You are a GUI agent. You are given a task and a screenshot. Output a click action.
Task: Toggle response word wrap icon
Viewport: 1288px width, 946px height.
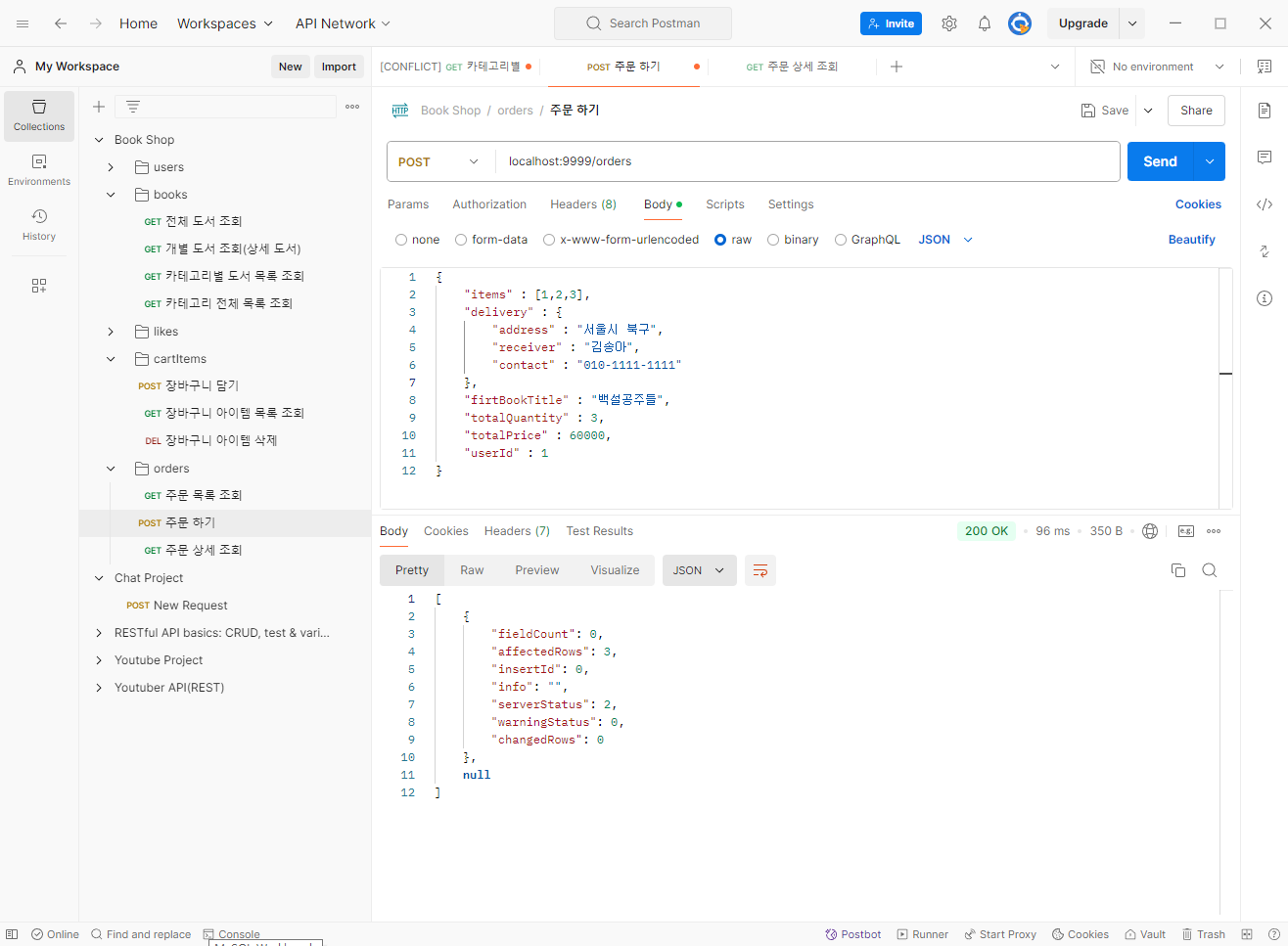pyautogui.click(x=760, y=570)
